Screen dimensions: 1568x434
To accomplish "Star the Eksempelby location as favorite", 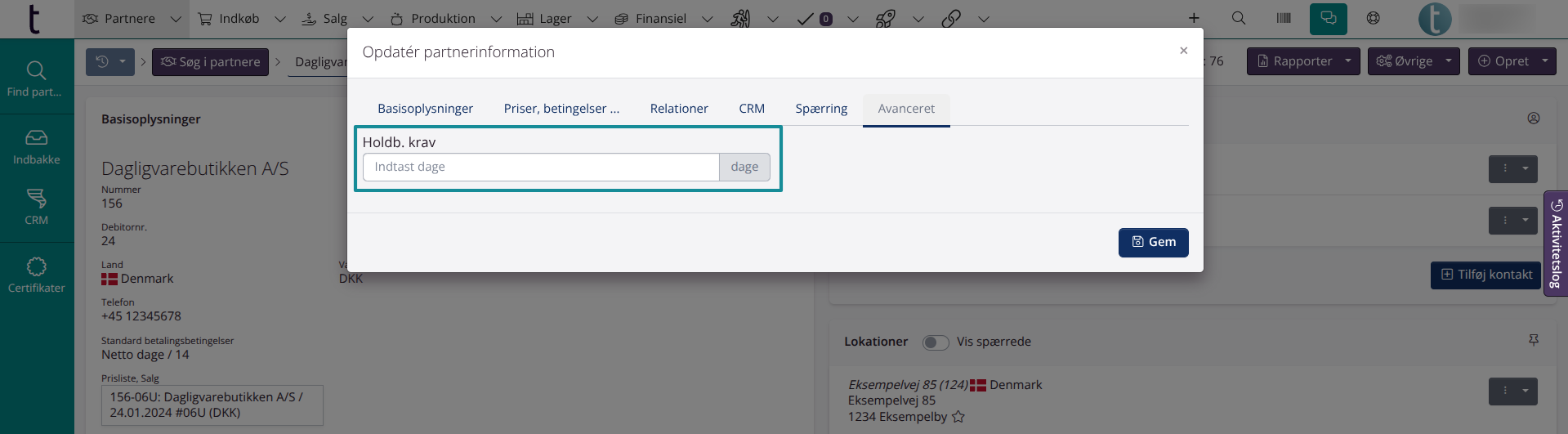I will pos(958,417).
